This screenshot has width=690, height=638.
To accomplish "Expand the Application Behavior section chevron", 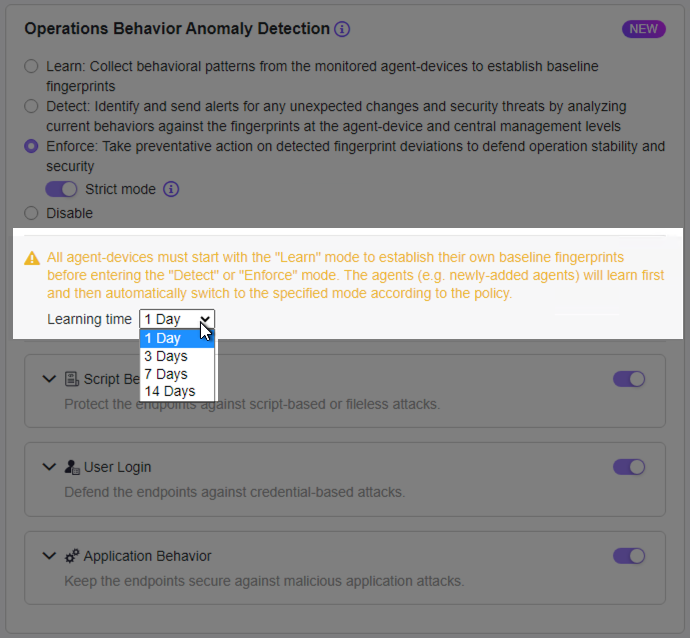I will [49, 556].
